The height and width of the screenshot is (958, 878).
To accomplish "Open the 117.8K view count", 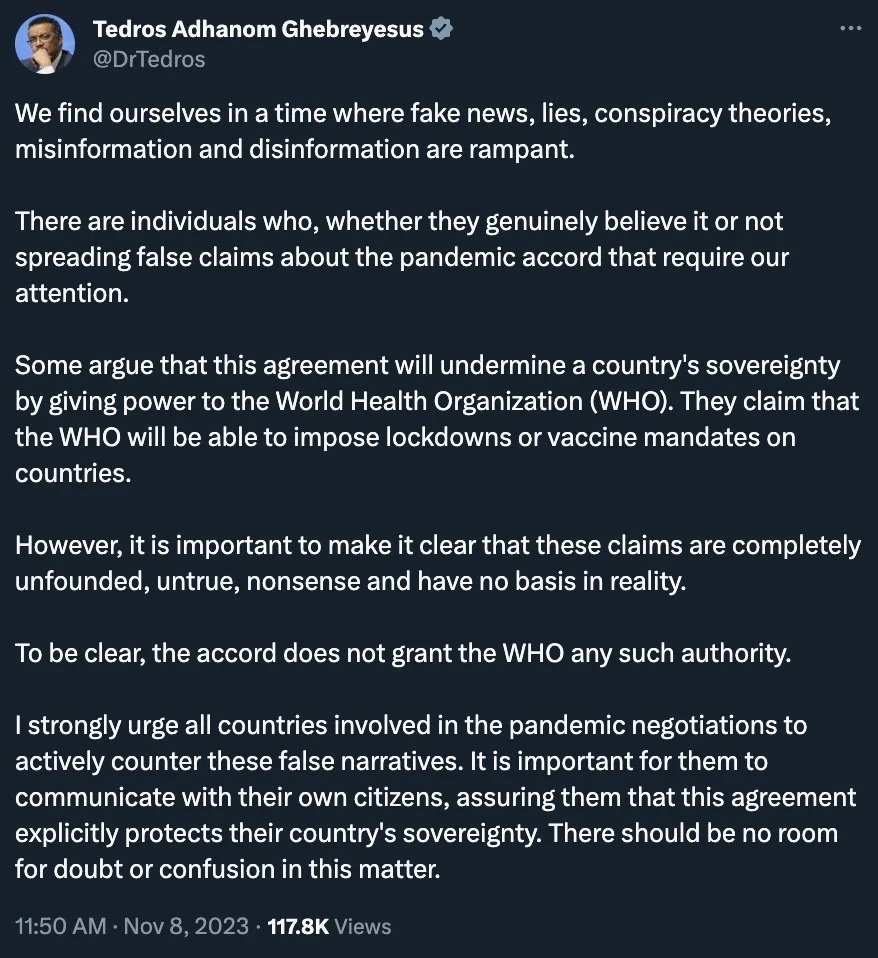I will click(x=298, y=926).
